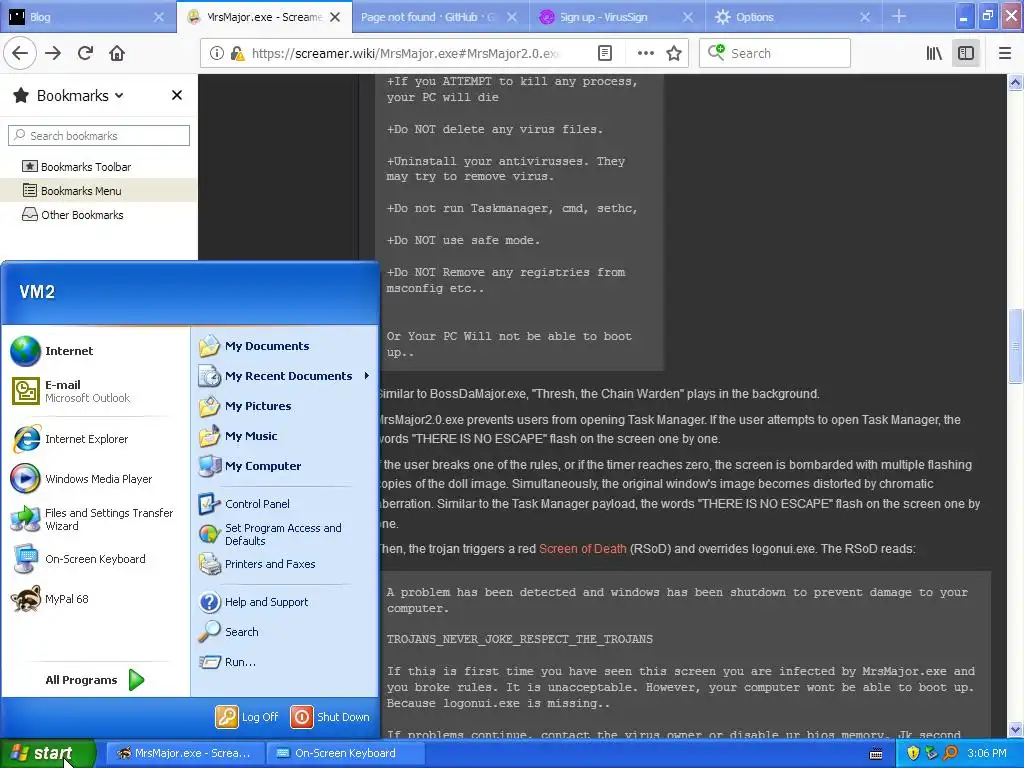1024x768 pixels.
Task: Open Set Program Access and Defaults
Action: tap(285, 534)
